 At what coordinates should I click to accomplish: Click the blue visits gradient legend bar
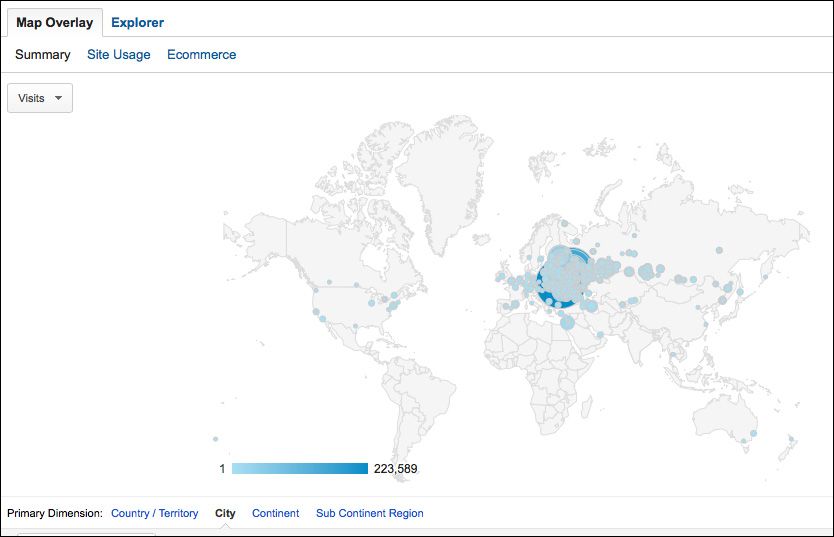300,468
